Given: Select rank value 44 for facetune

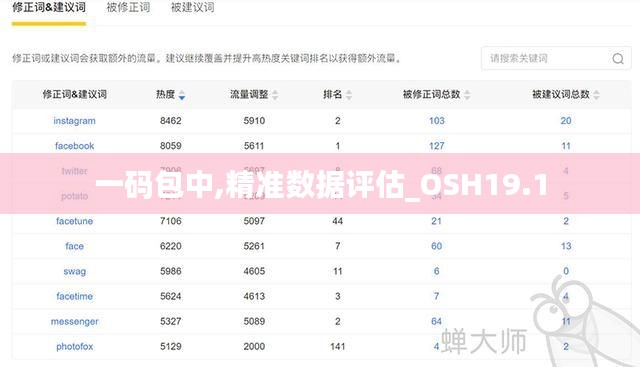Looking at the screenshot, I should (338, 221).
